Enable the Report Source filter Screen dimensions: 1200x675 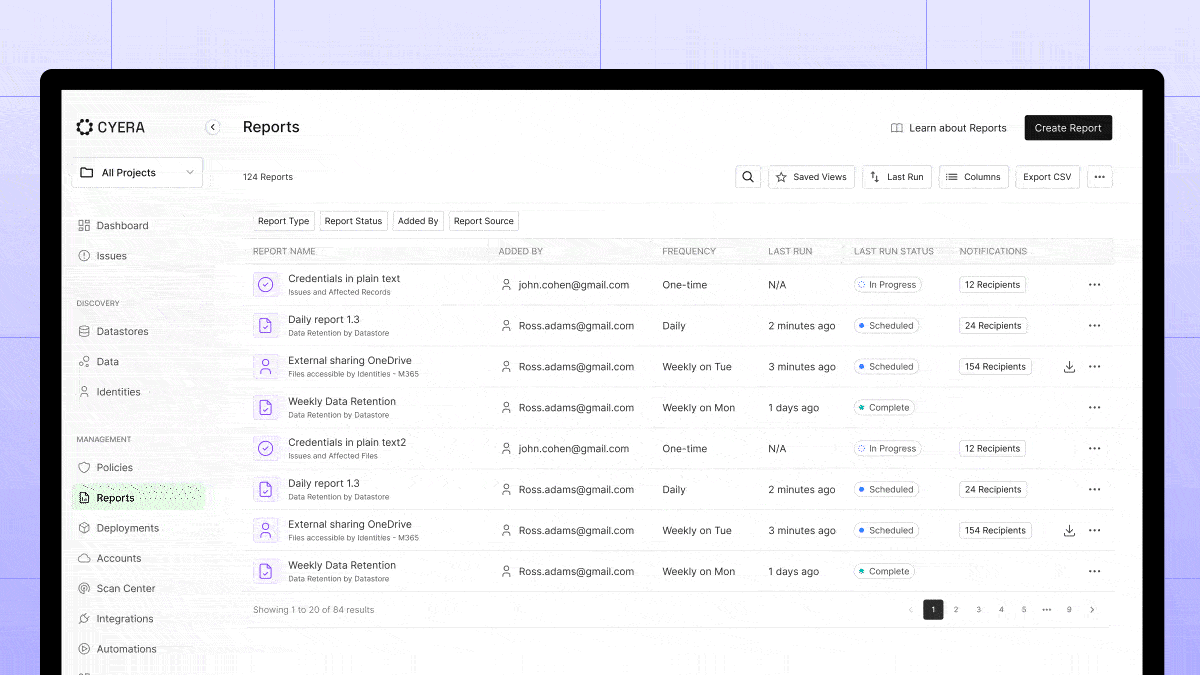click(483, 220)
